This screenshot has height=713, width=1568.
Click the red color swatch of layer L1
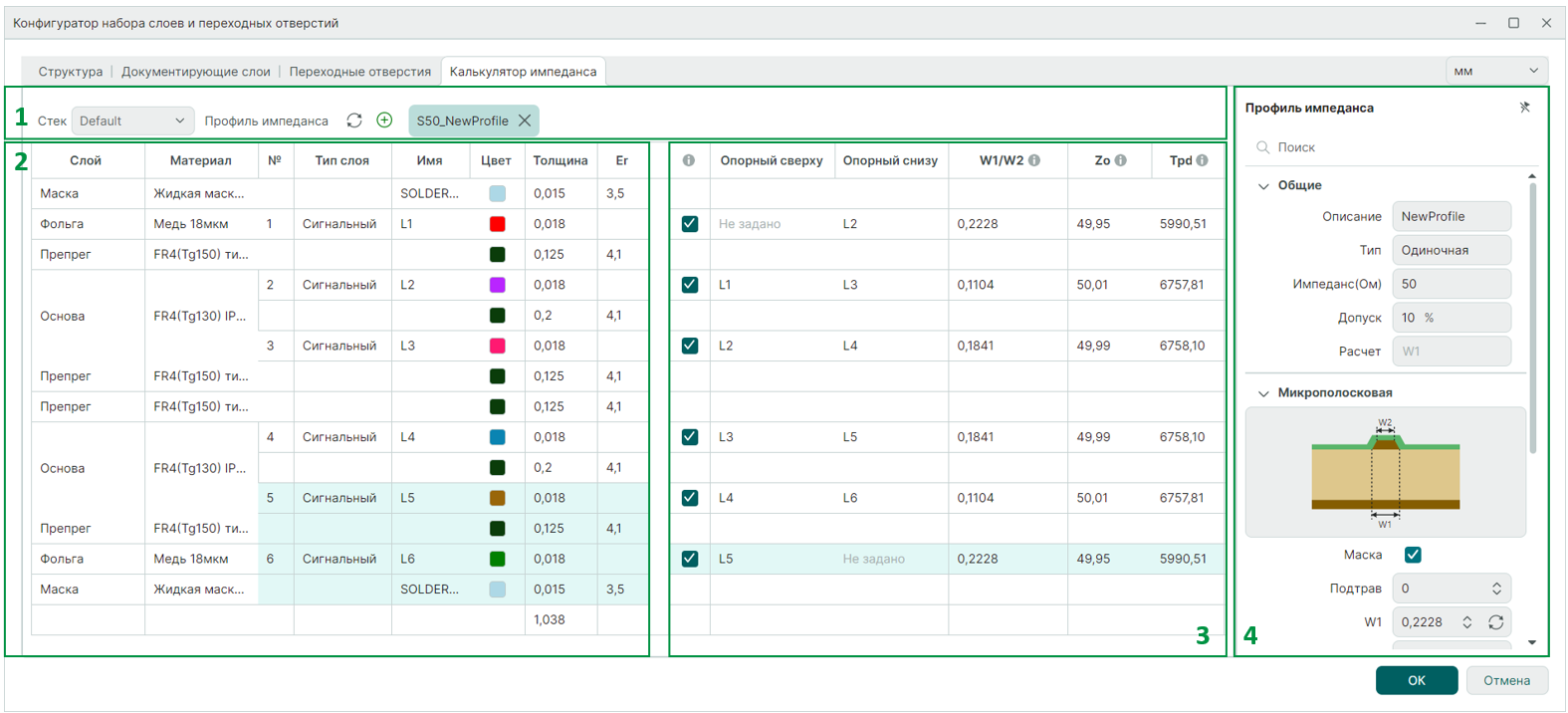tap(497, 224)
